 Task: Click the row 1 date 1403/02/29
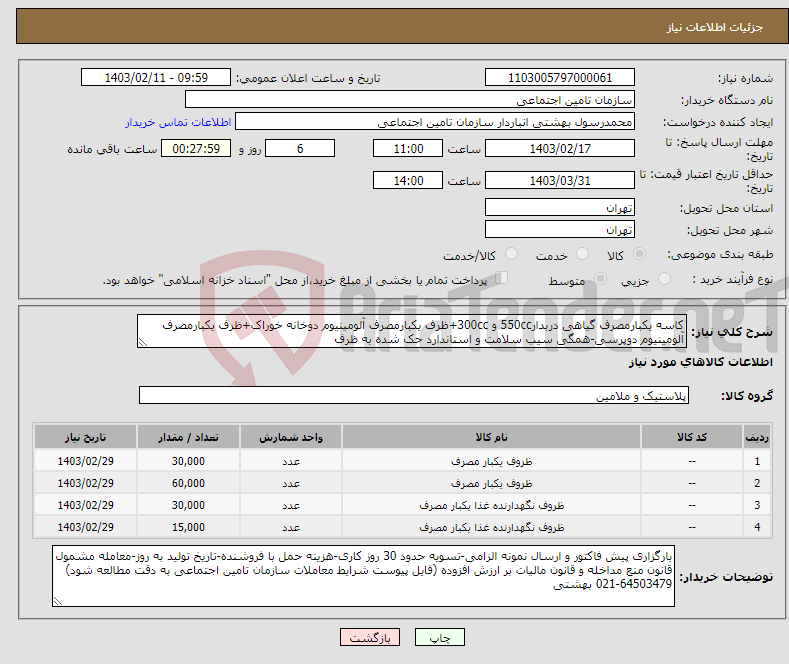click(86, 461)
